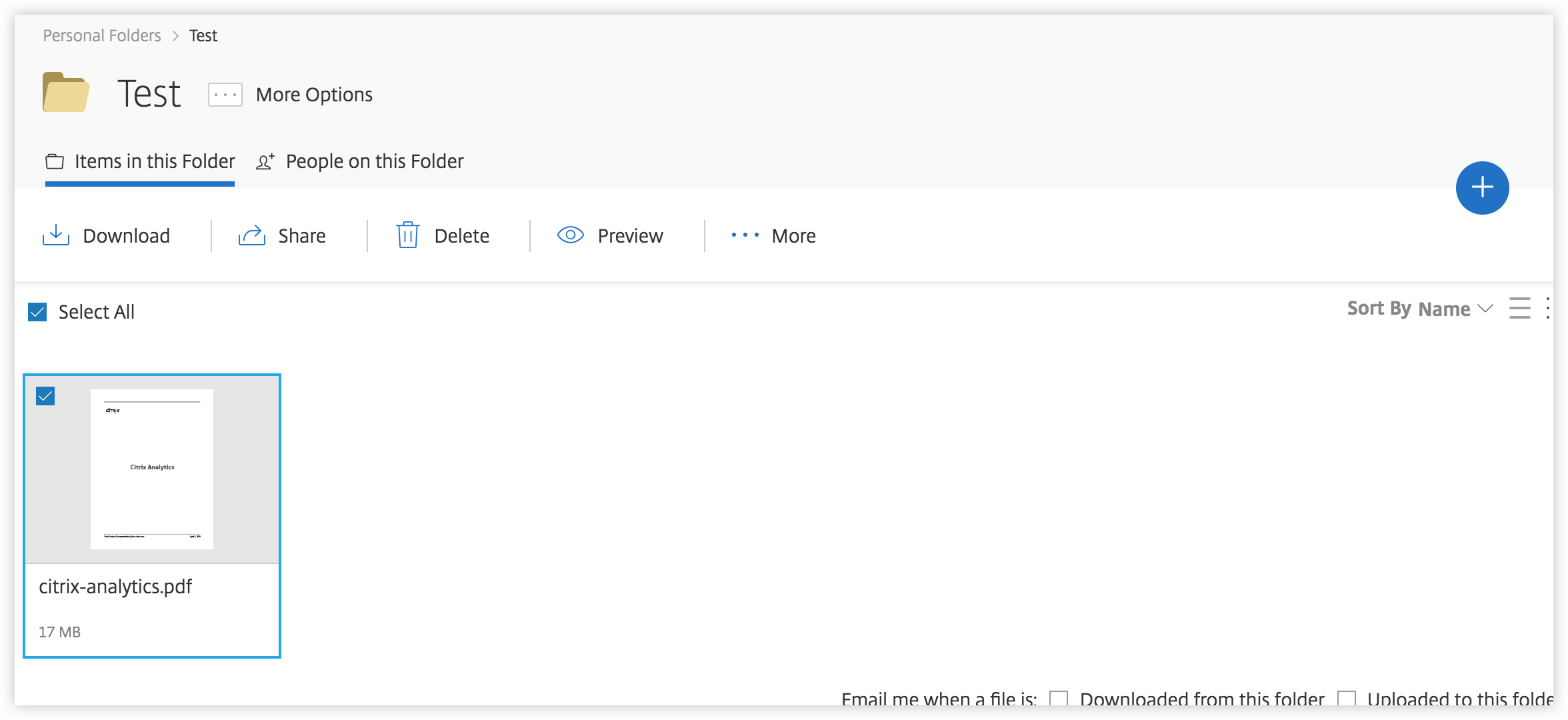Click the blue plus add button
This screenshot has height=720, width=1568.
pyautogui.click(x=1482, y=187)
